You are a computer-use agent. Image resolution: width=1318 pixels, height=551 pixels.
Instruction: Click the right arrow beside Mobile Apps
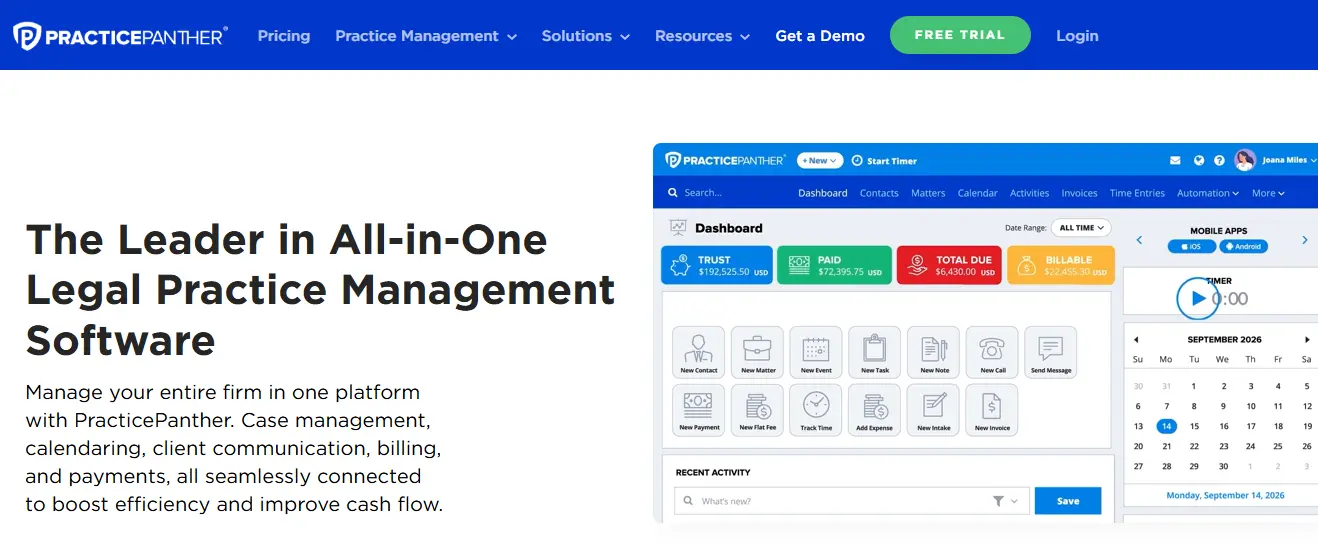pyautogui.click(x=1304, y=240)
